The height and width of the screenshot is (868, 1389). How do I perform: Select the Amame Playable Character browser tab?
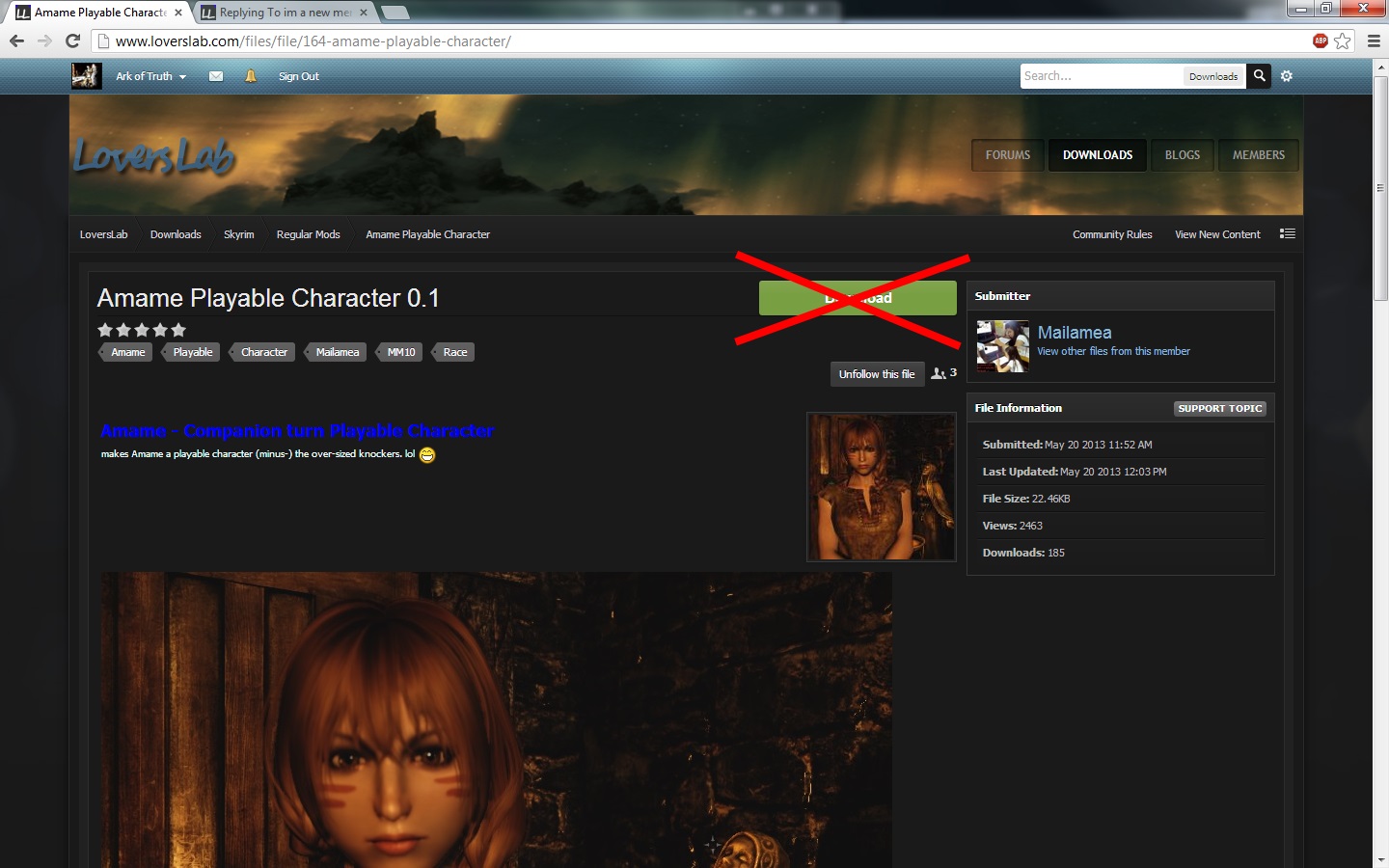click(99, 13)
